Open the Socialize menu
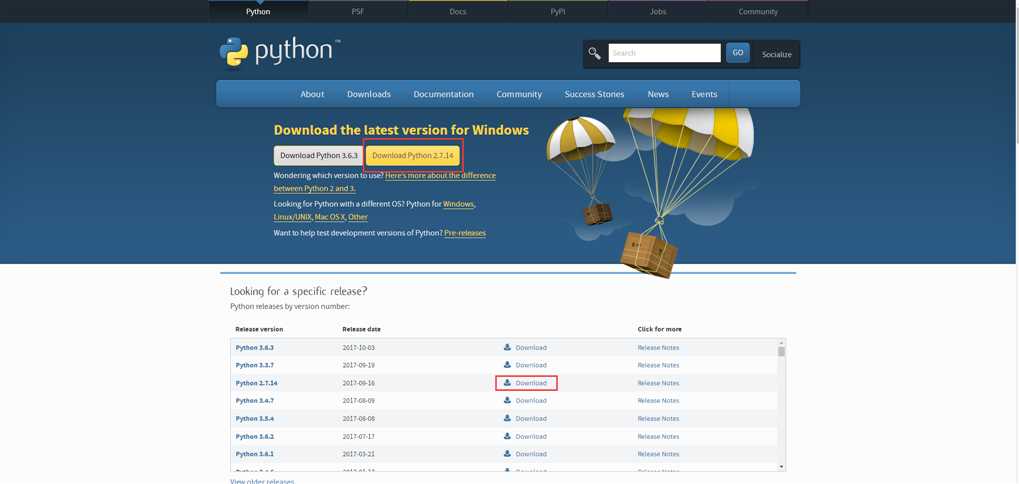1019x484 pixels. pos(777,55)
